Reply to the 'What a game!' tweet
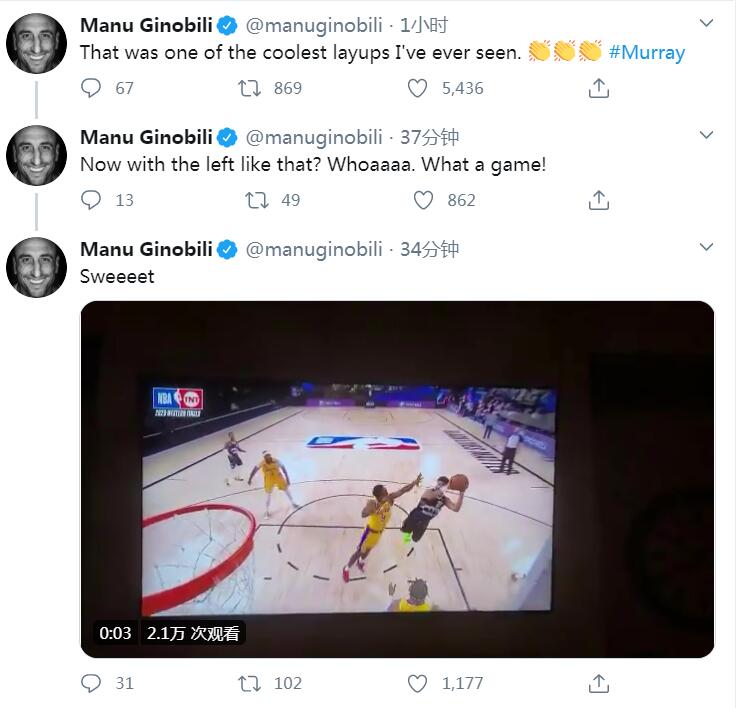Image resolution: width=739 pixels, height=708 pixels. pos(91,200)
